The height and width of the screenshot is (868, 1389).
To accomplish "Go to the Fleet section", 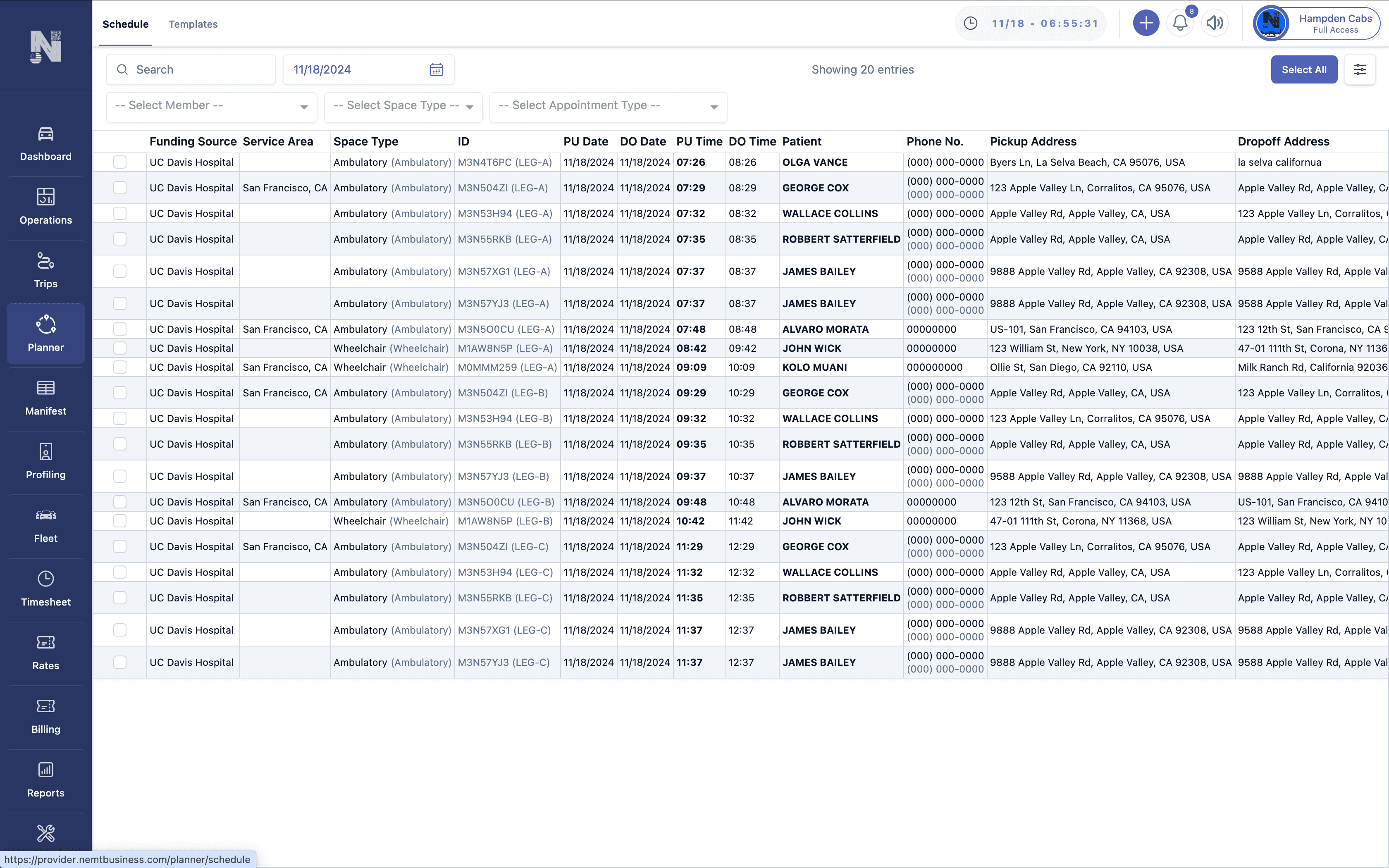I will (x=46, y=524).
